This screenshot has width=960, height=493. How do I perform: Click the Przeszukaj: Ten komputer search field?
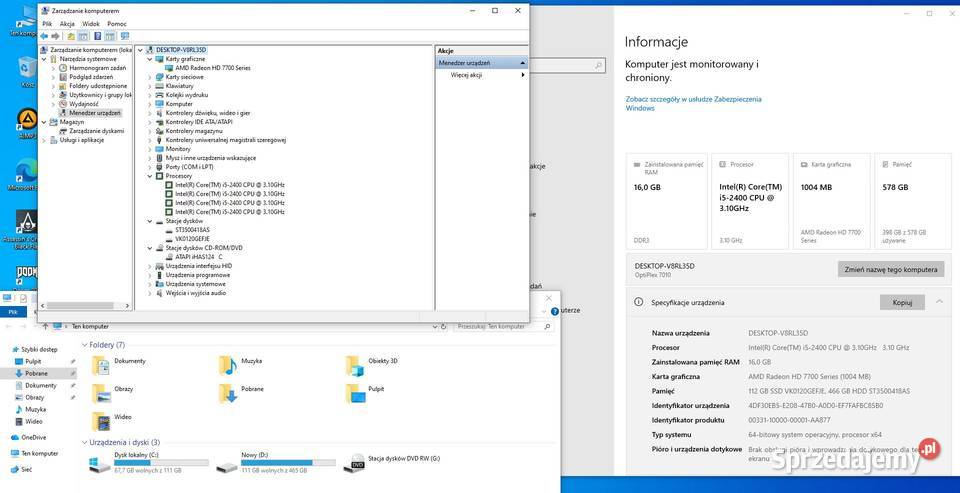click(495, 326)
